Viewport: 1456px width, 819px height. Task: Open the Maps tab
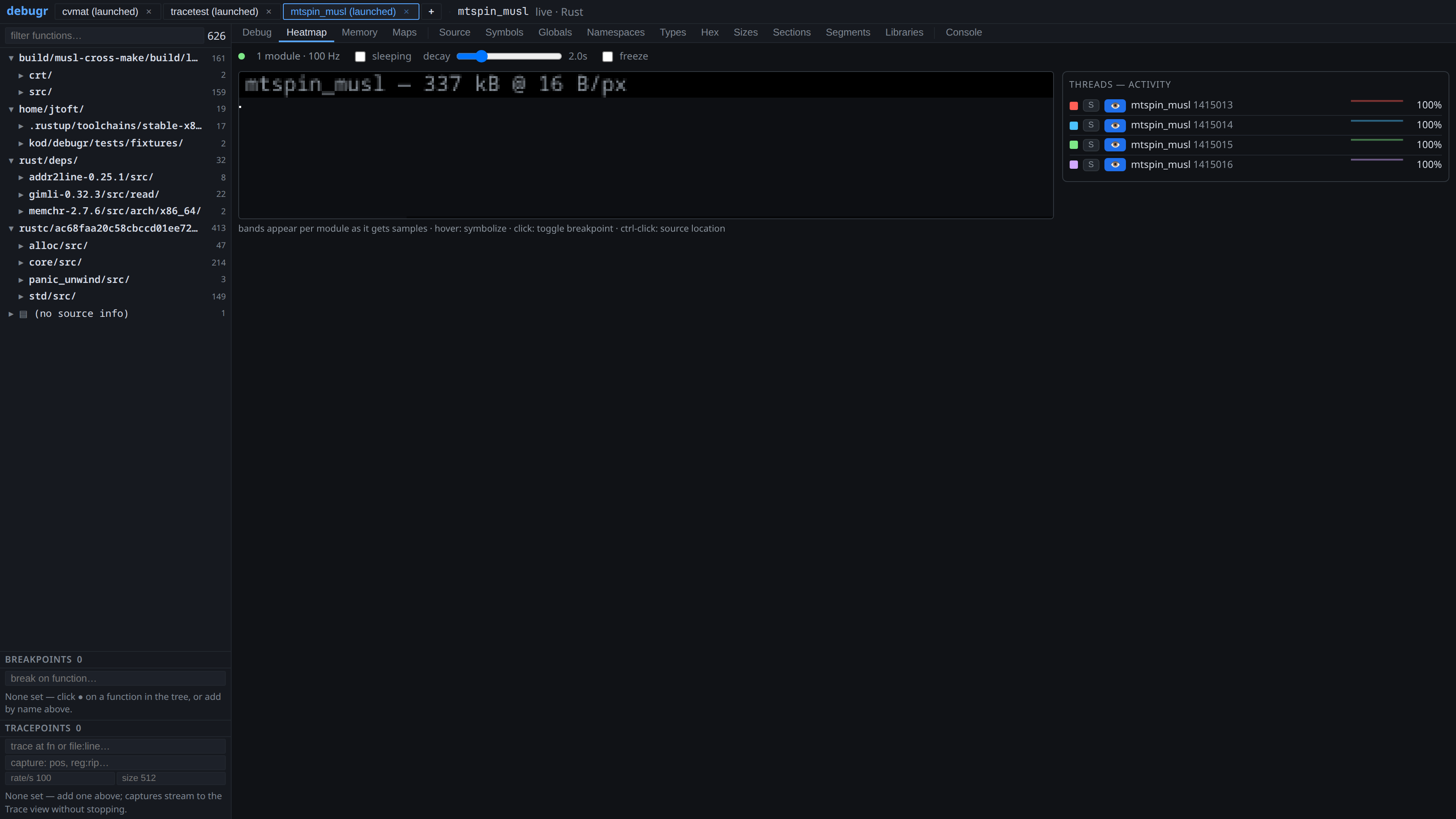coord(404,32)
